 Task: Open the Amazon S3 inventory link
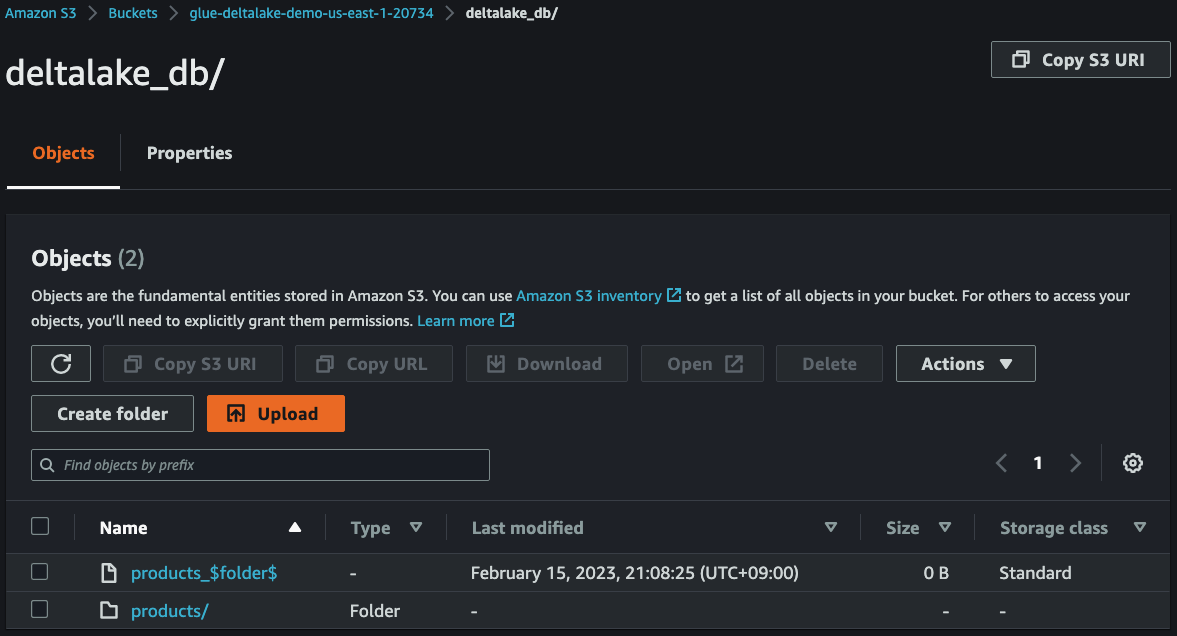pos(589,296)
